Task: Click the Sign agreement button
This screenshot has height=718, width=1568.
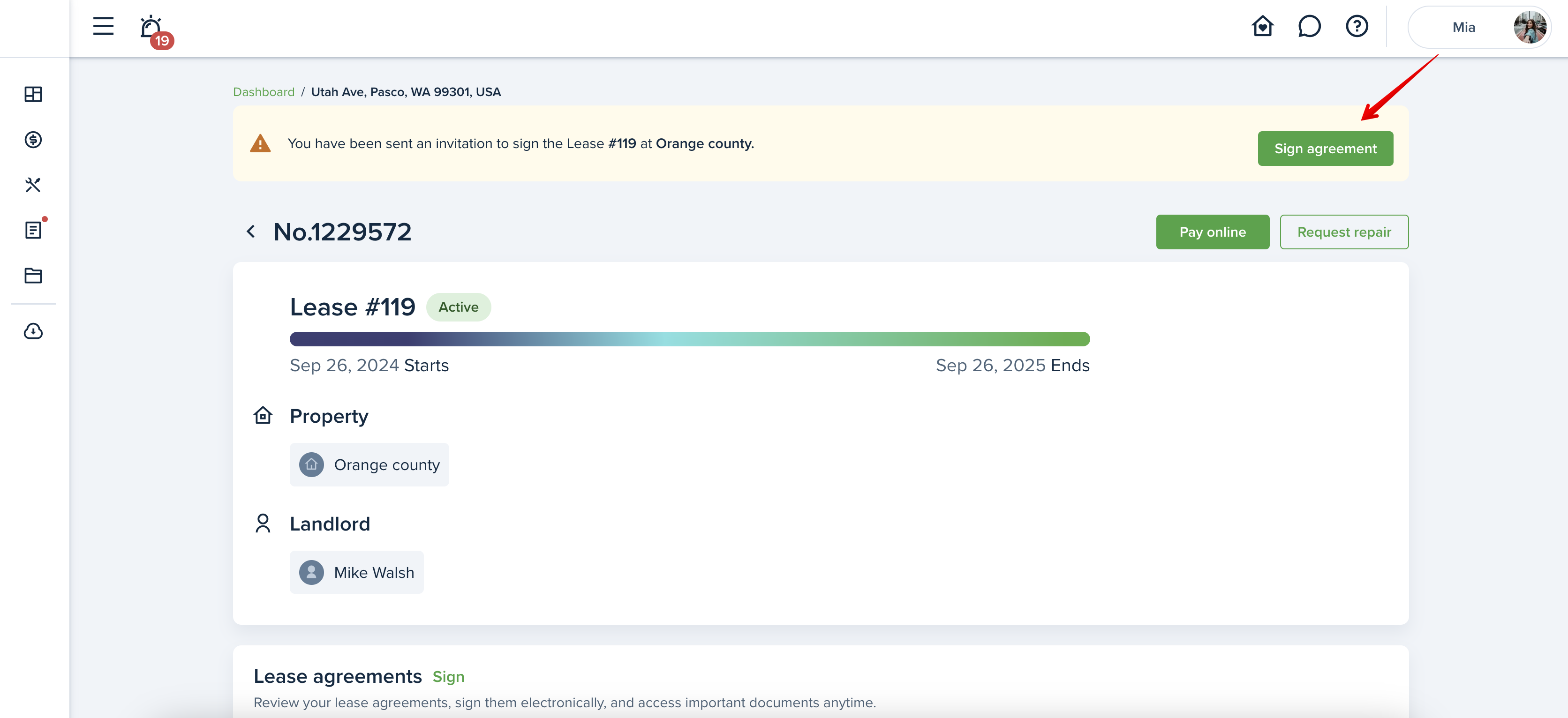Action: pyautogui.click(x=1325, y=149)
